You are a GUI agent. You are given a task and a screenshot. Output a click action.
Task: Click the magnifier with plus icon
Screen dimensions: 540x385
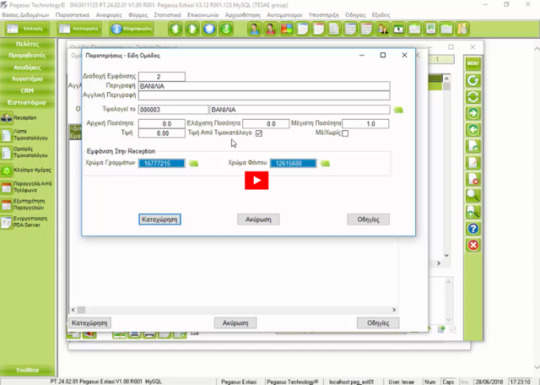pyautogui.click(x=473, y=212)
